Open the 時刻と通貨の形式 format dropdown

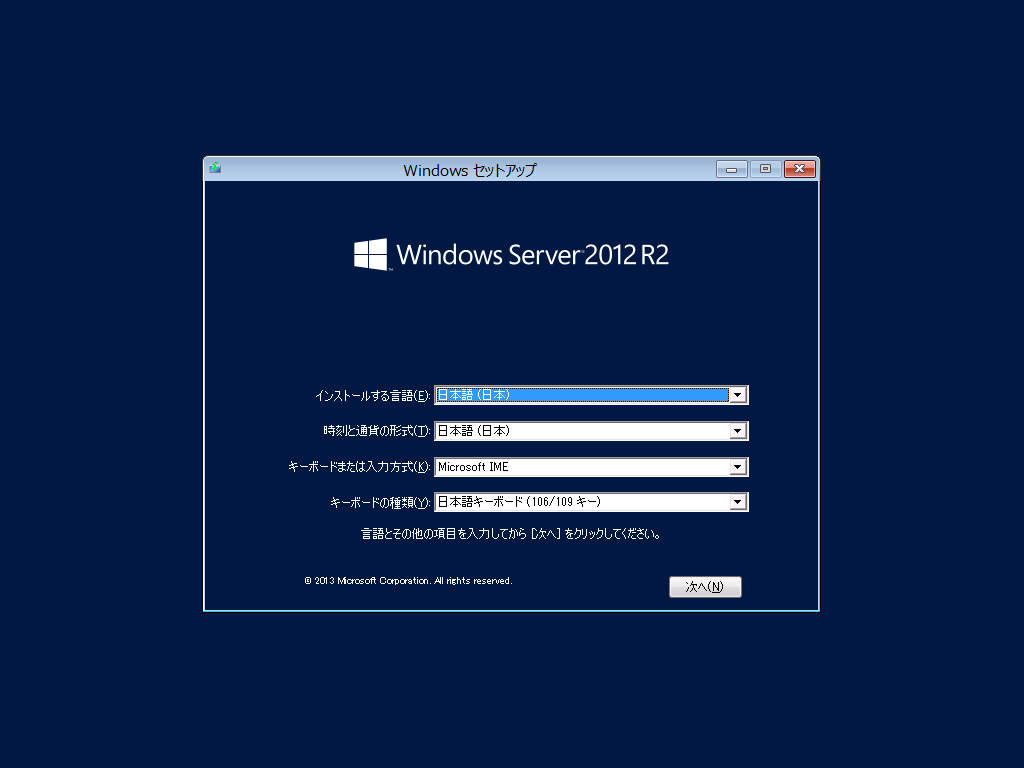[737, 430]
